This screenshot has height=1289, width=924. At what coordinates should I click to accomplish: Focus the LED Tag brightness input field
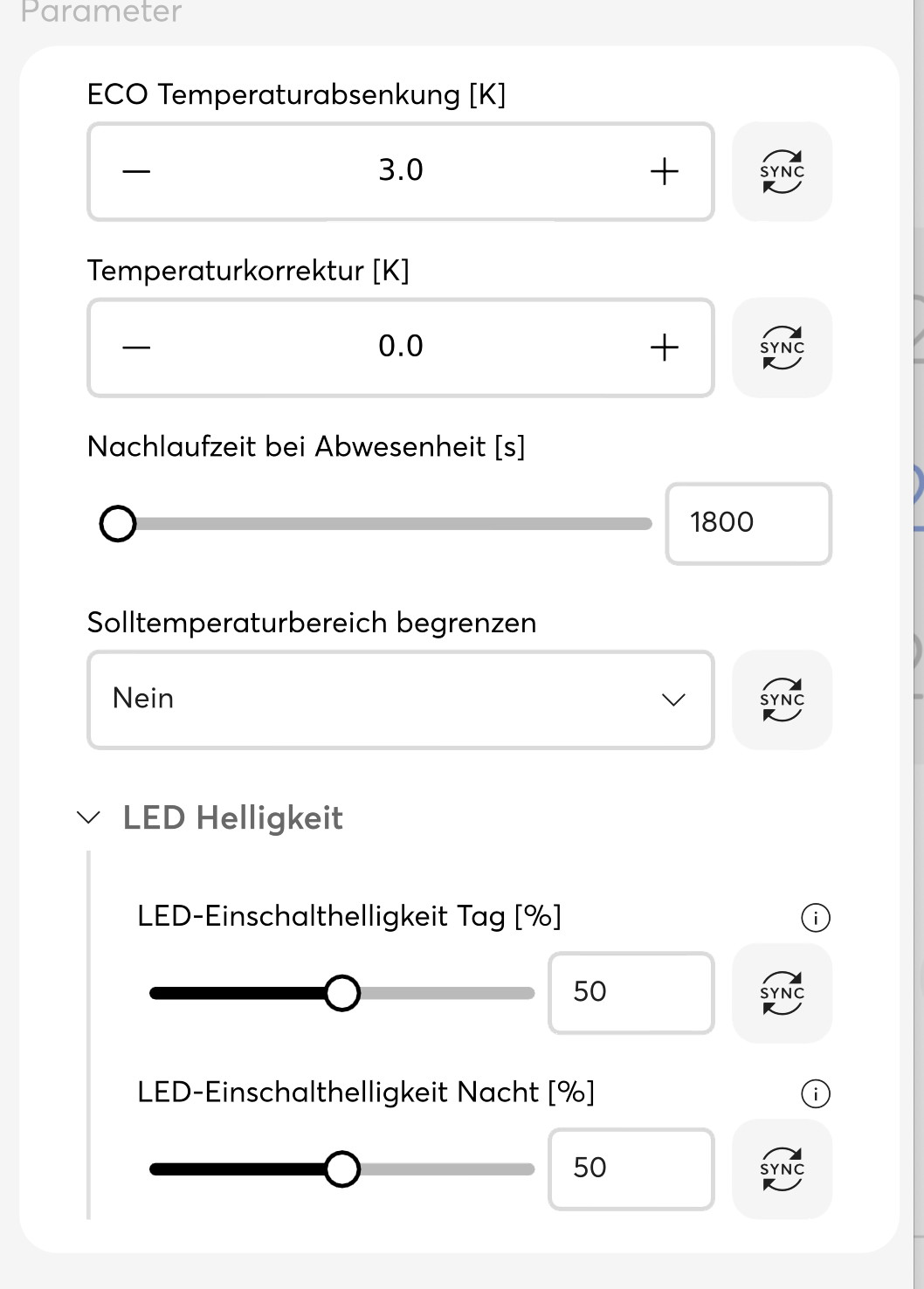[631, 992]
